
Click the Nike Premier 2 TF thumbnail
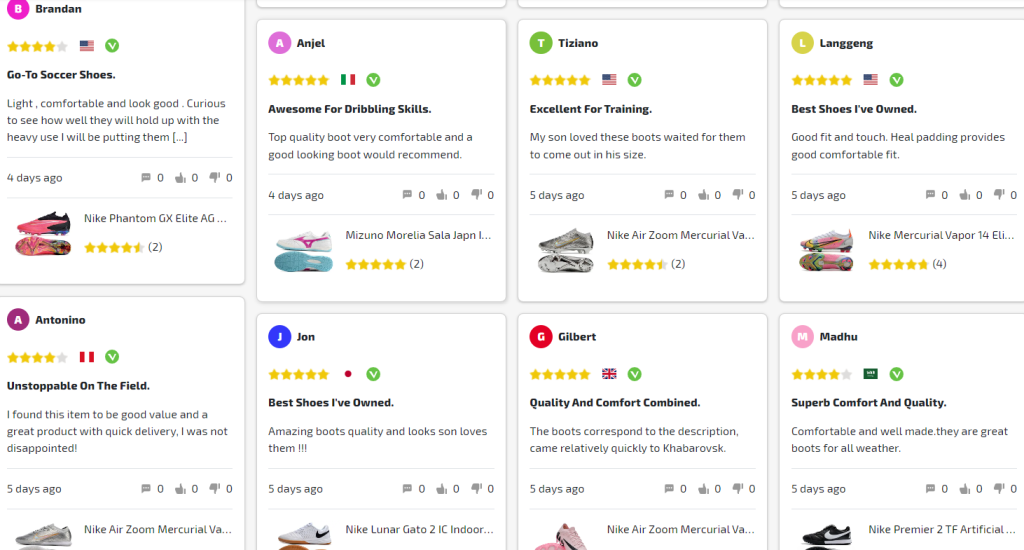click(826, 535)
